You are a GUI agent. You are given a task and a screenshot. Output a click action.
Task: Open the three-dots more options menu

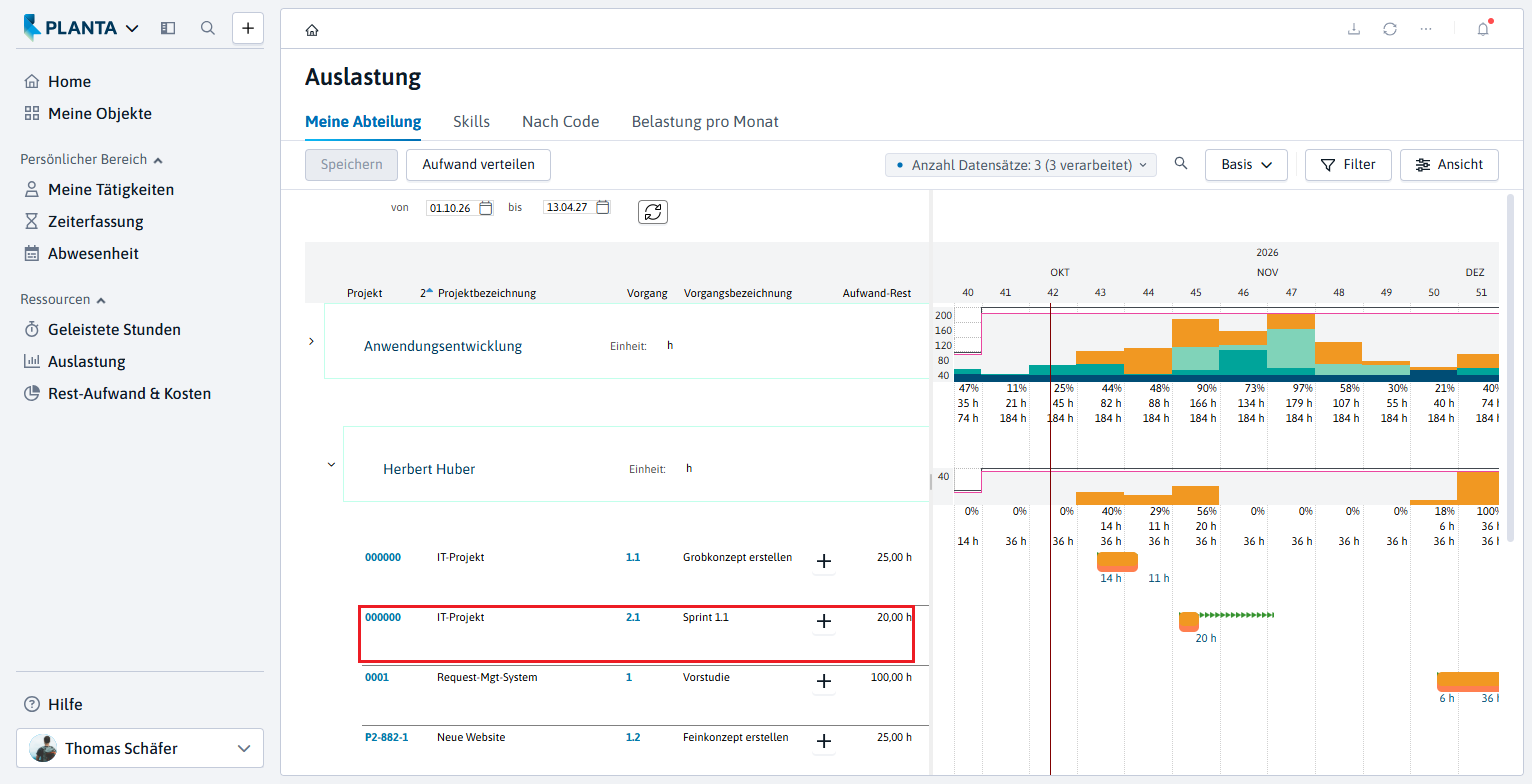pos(1426,29)
